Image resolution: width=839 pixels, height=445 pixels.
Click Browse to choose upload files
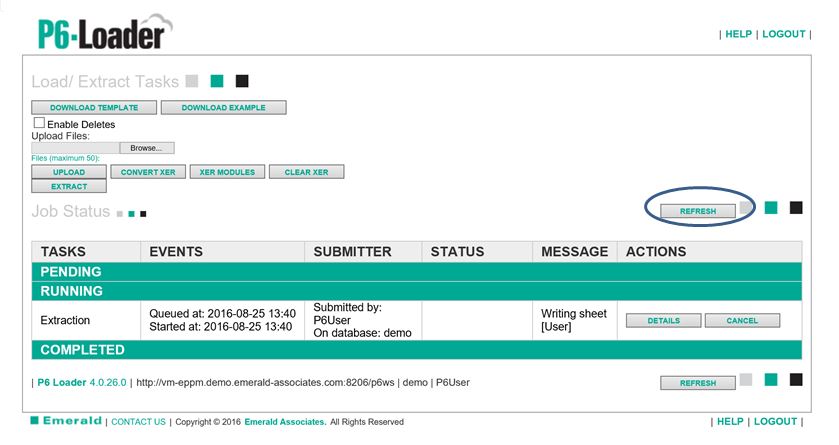[146, 148]
